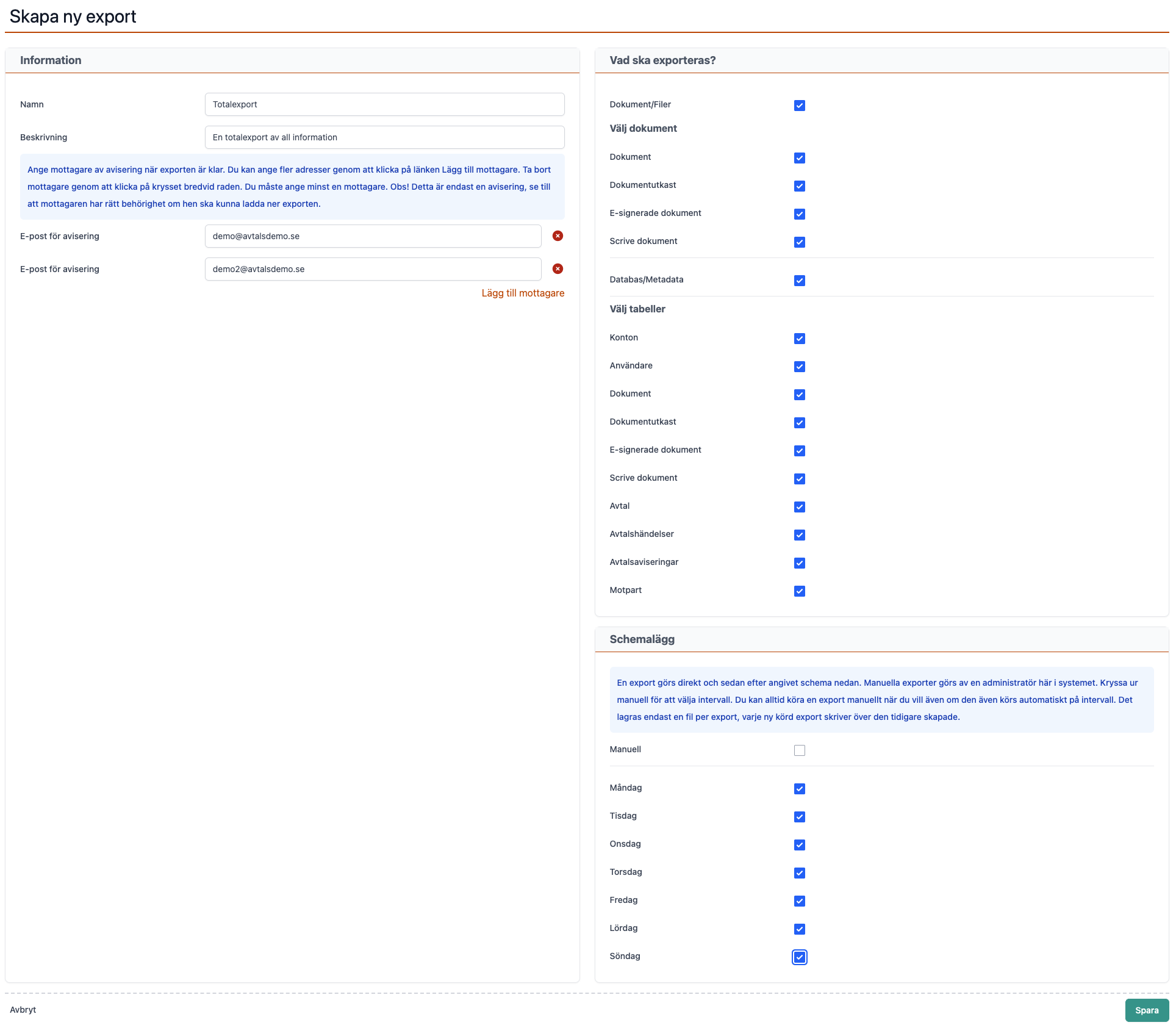Viewport: 1176px width, 1028px height.
Task: Toggle the Måndag schedule checkbox
Action: 799,789
